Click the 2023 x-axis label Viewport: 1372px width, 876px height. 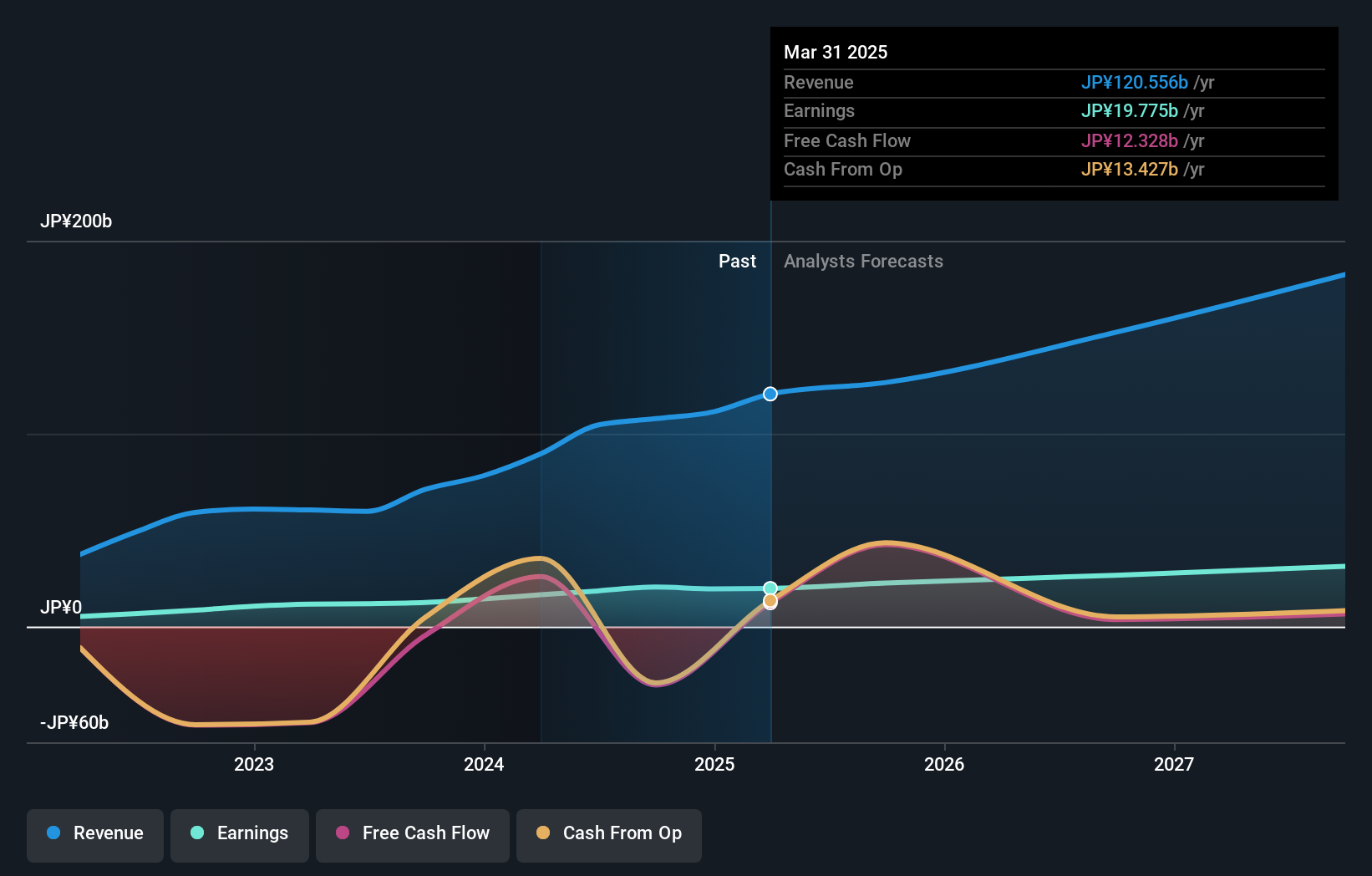[254, 764]
